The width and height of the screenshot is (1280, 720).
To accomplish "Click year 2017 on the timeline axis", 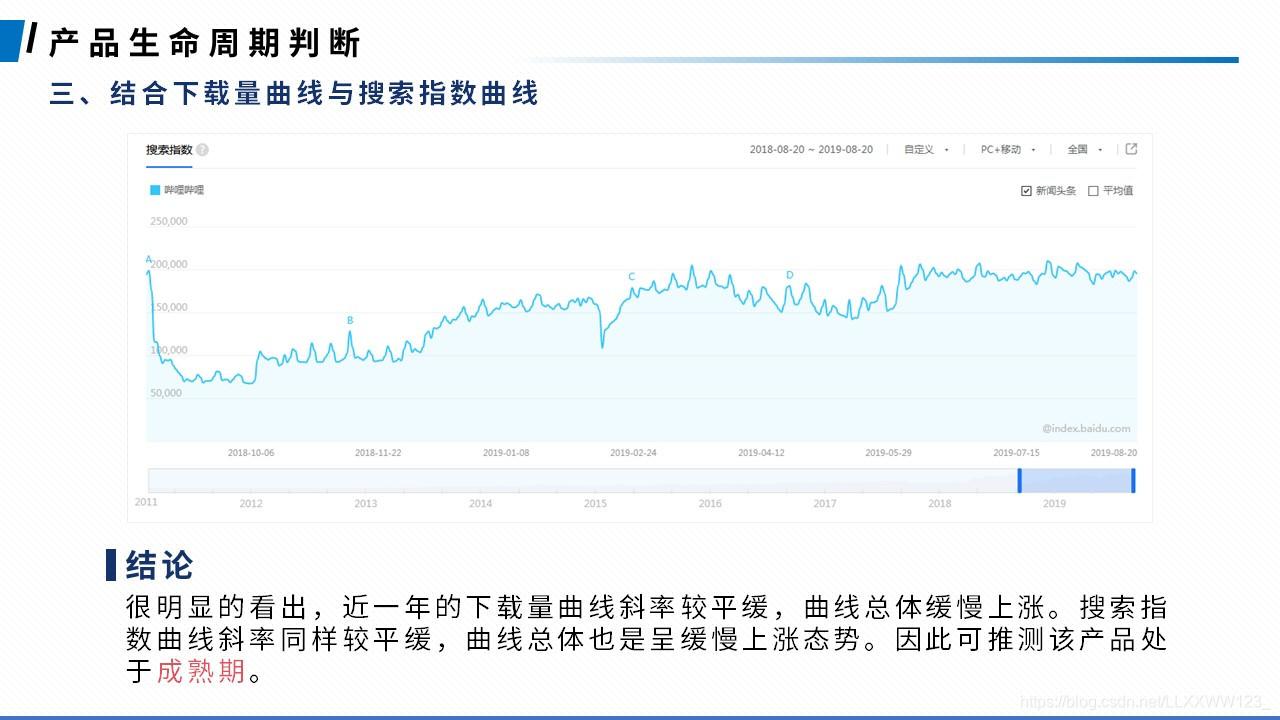I will pyautogui.click(x=825, y=503).
